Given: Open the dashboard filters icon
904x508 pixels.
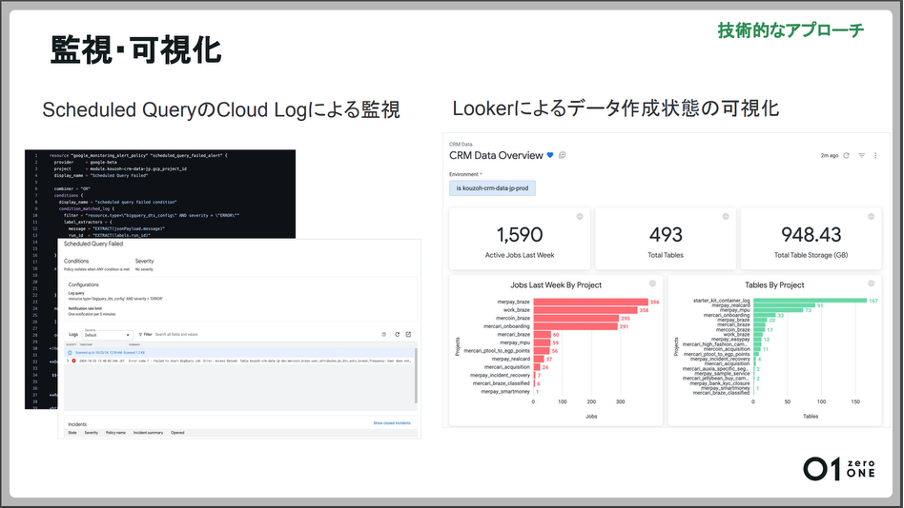Looking at the screenshot, I should pyautogui.click(x=861, y=156).
